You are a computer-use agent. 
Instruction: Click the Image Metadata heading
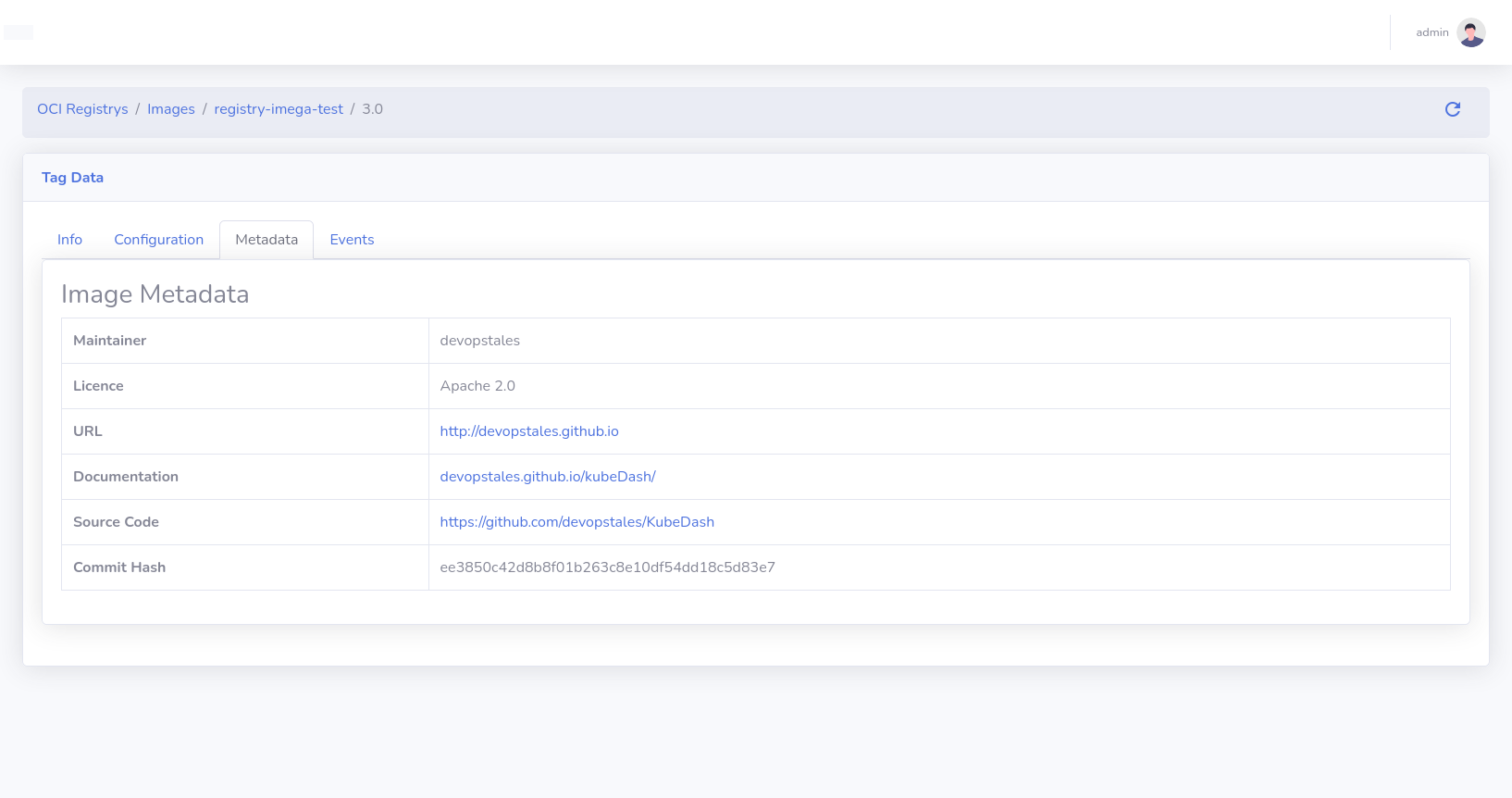coord(155,294)
